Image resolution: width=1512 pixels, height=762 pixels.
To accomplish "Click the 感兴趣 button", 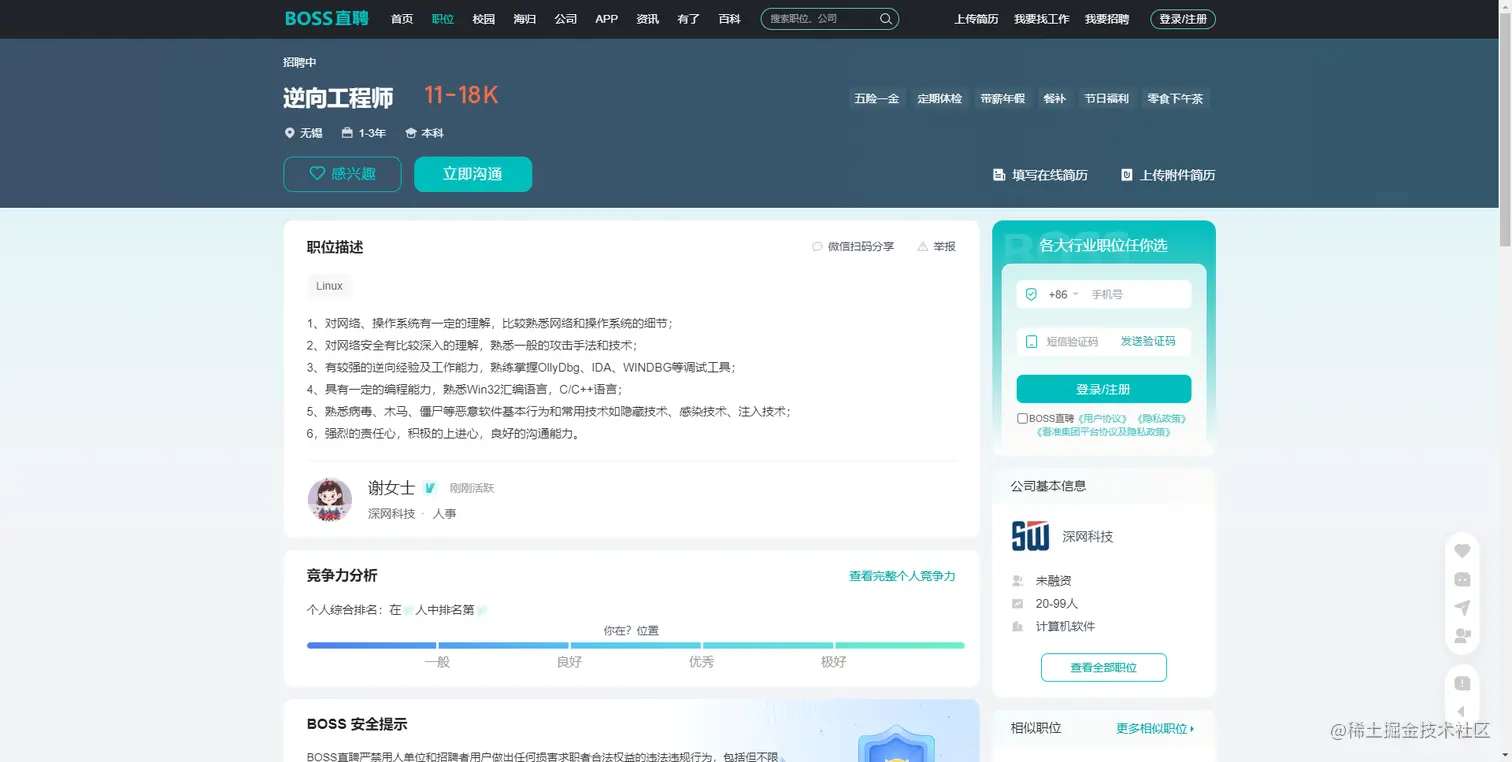I will tap(342, 174).
